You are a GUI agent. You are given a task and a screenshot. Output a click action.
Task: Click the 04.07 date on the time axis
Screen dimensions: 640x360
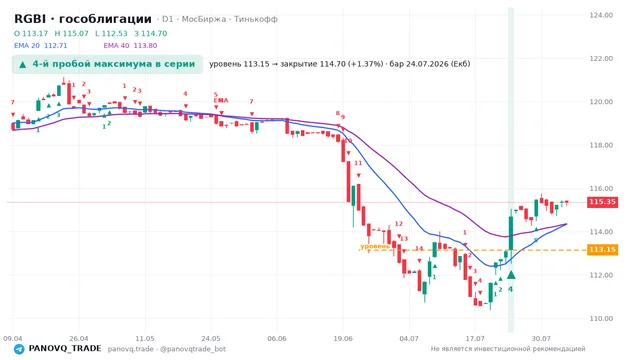pyautogui.click(x=409, y=338)
